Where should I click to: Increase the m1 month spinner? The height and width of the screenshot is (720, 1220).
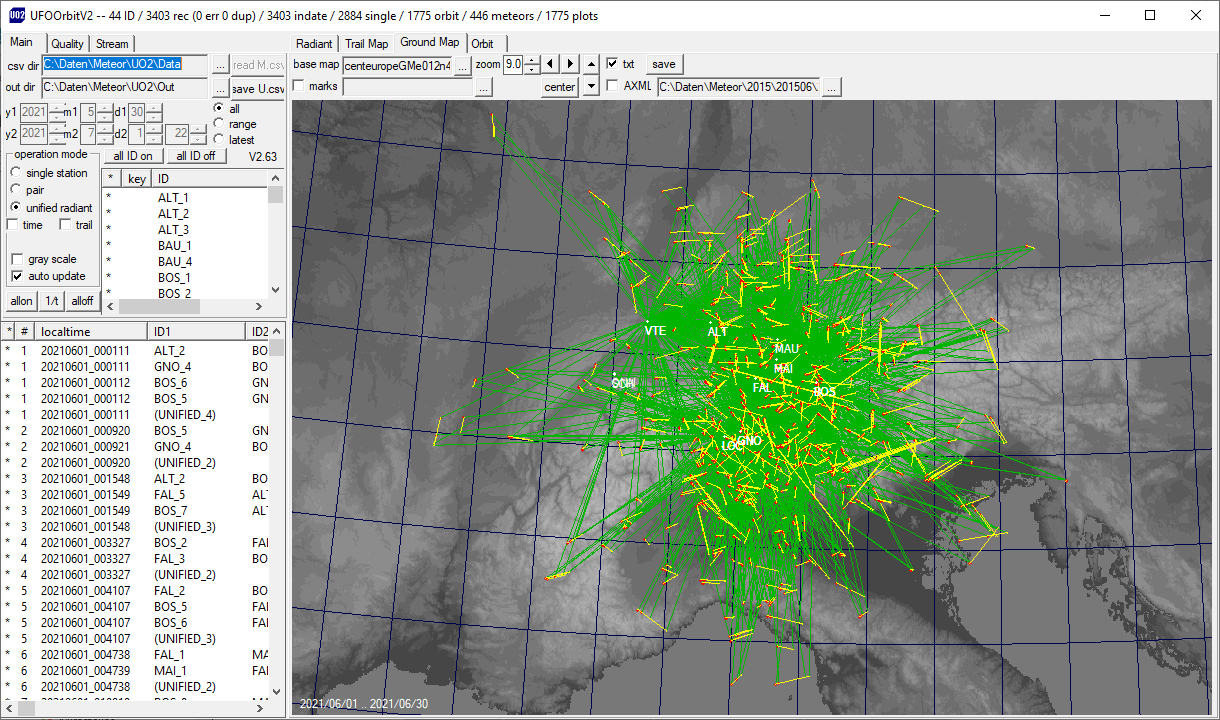[x=105, y=107]
